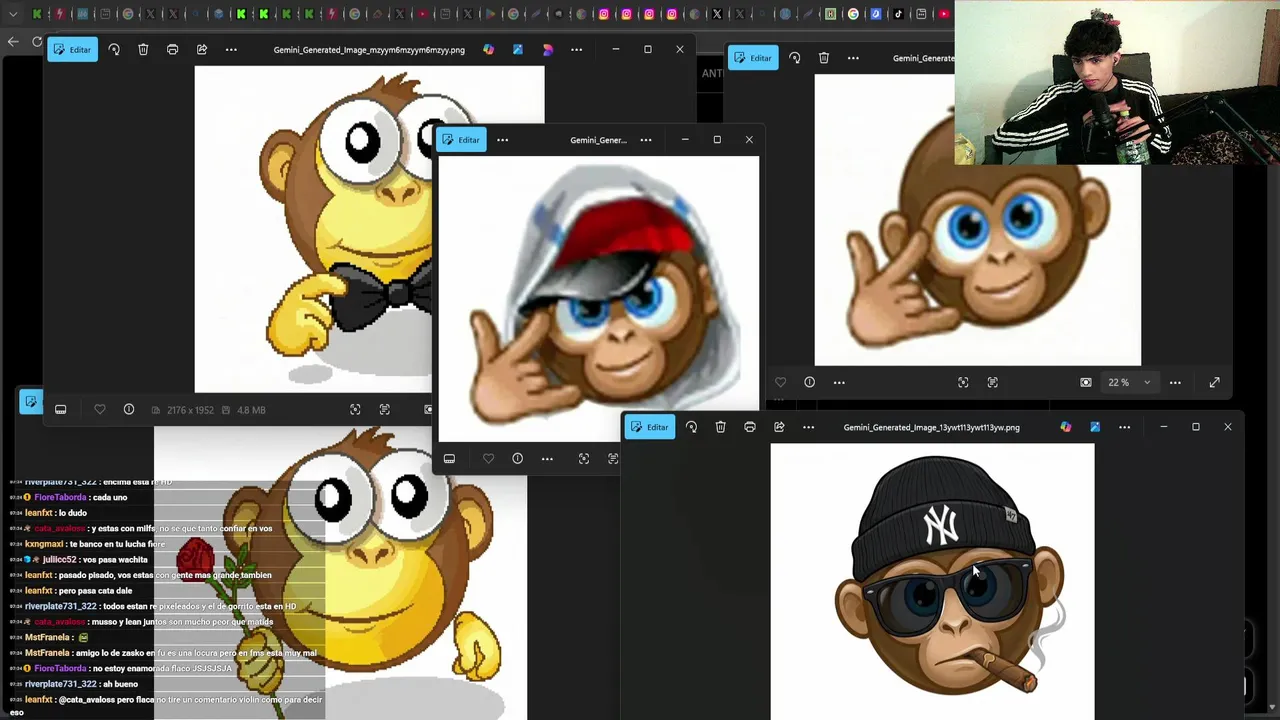Click the username kxngmaxi in the chat

click(x=44, y=544)
